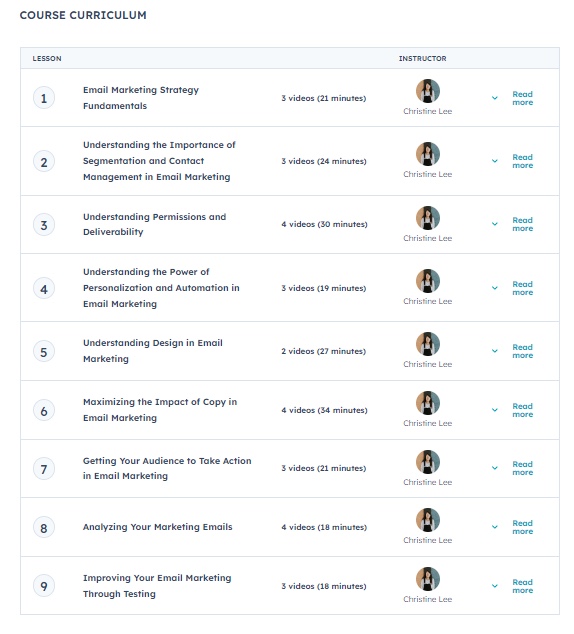Viewport: 574px width, 634px height.
Task: Click Read more for lesson 8 Analyzing Emails
Action: [x=523, y=527]
